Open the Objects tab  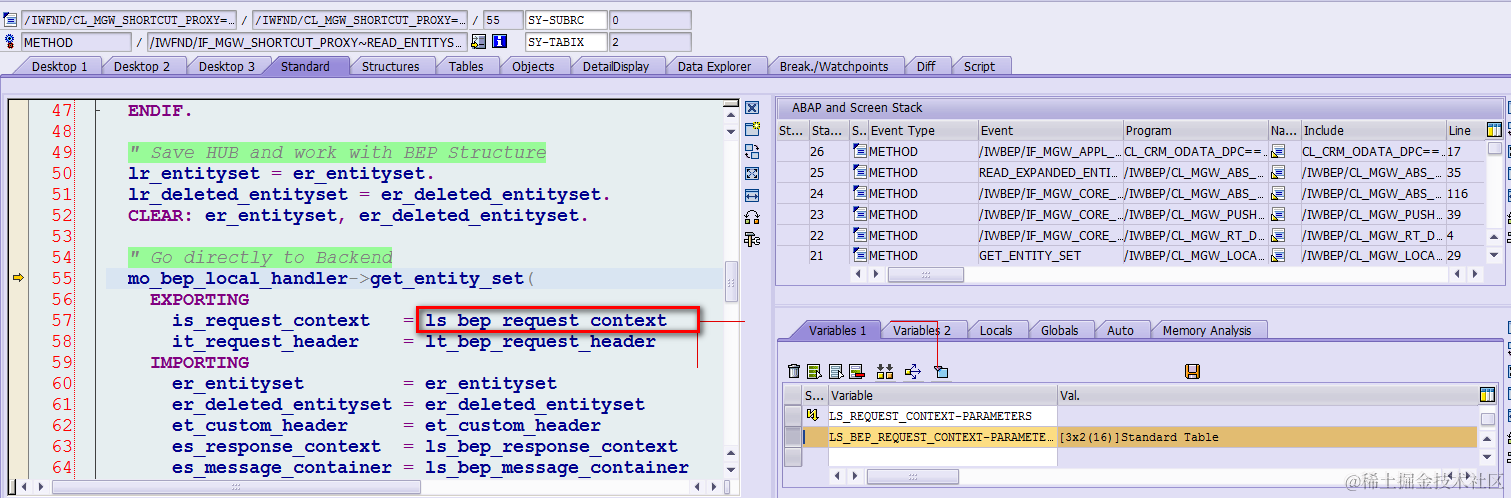[533, 66]
